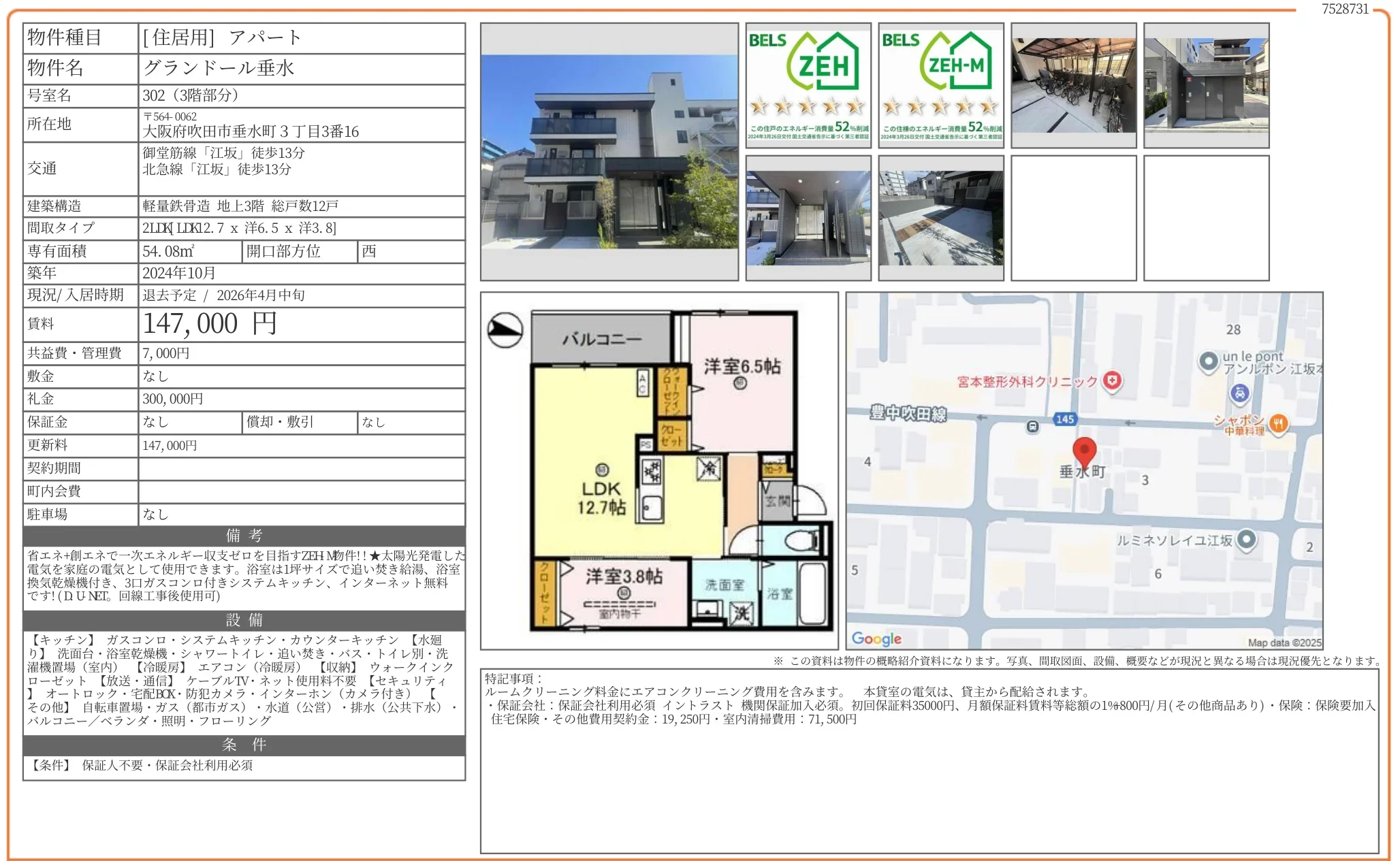The width and height of the screenshot is (1400, 861).
Task: Click the LDK 12.7帖 room on floor plan
Action: (601, 497)
